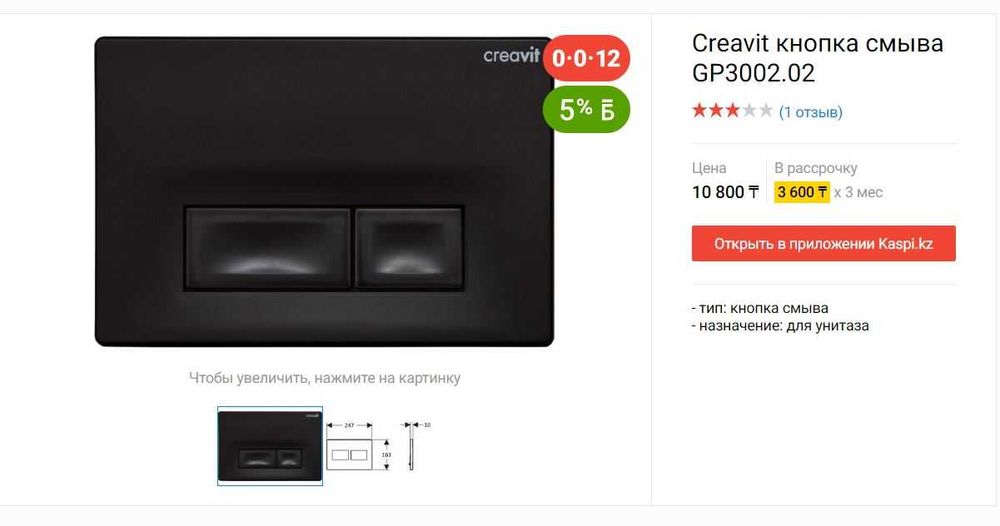Click the green 5% bonus badge

pyautogui.click(x=586, y=109)
